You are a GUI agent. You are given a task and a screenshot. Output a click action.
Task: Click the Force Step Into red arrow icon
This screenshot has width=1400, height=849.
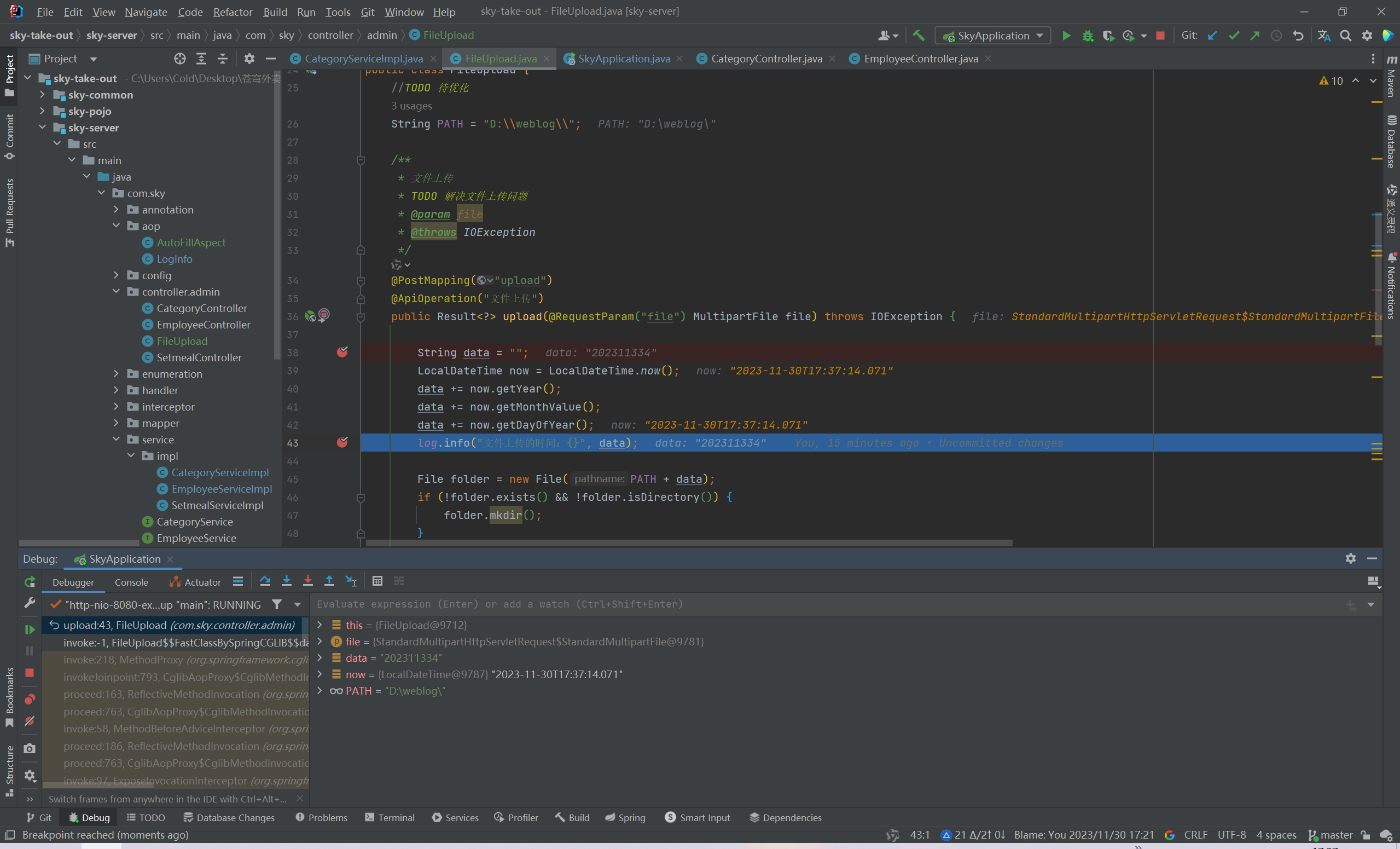(308, 581)
